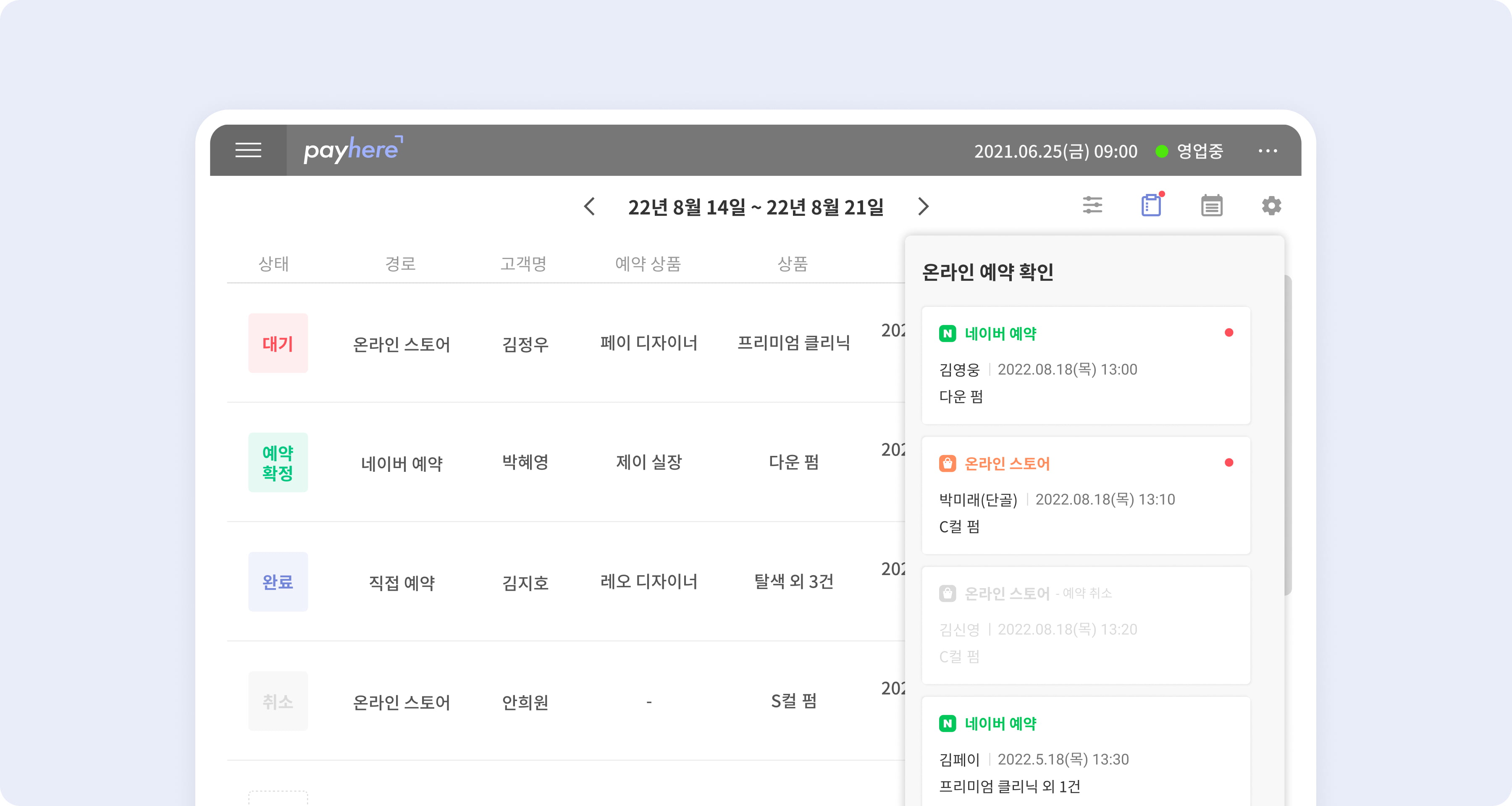Open the settings gear icon
Image resolution: width=1512 pixels, height=806 pixels.
pyautogui.click(x=1271, y=206)
